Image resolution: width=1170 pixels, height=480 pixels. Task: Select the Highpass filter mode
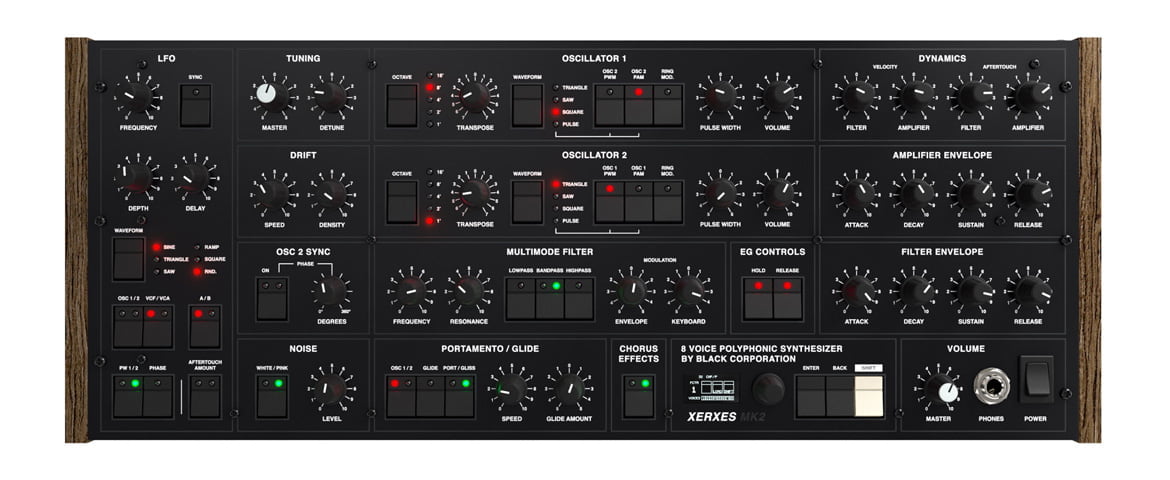579,299
